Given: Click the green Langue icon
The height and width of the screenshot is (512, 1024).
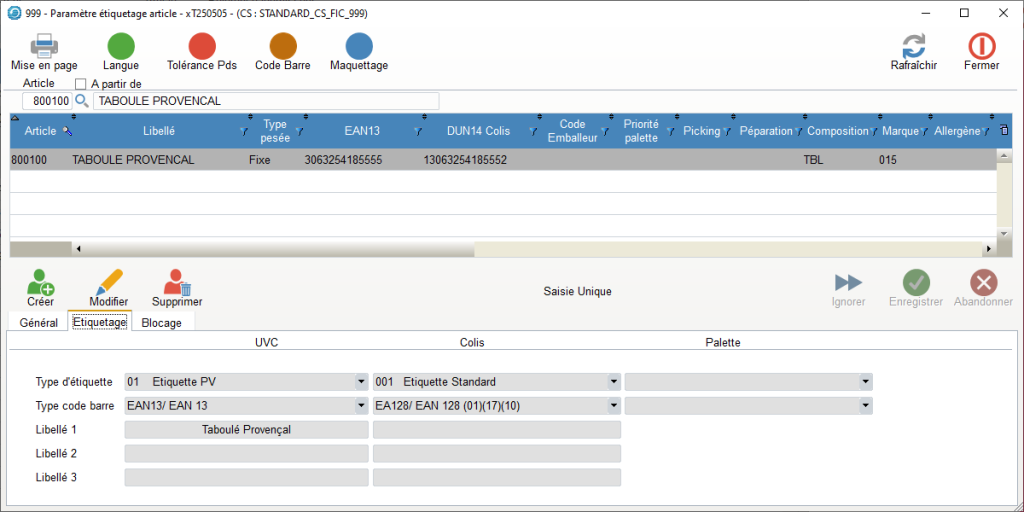Looking at the screenshot, I should (x=121, y=46).
